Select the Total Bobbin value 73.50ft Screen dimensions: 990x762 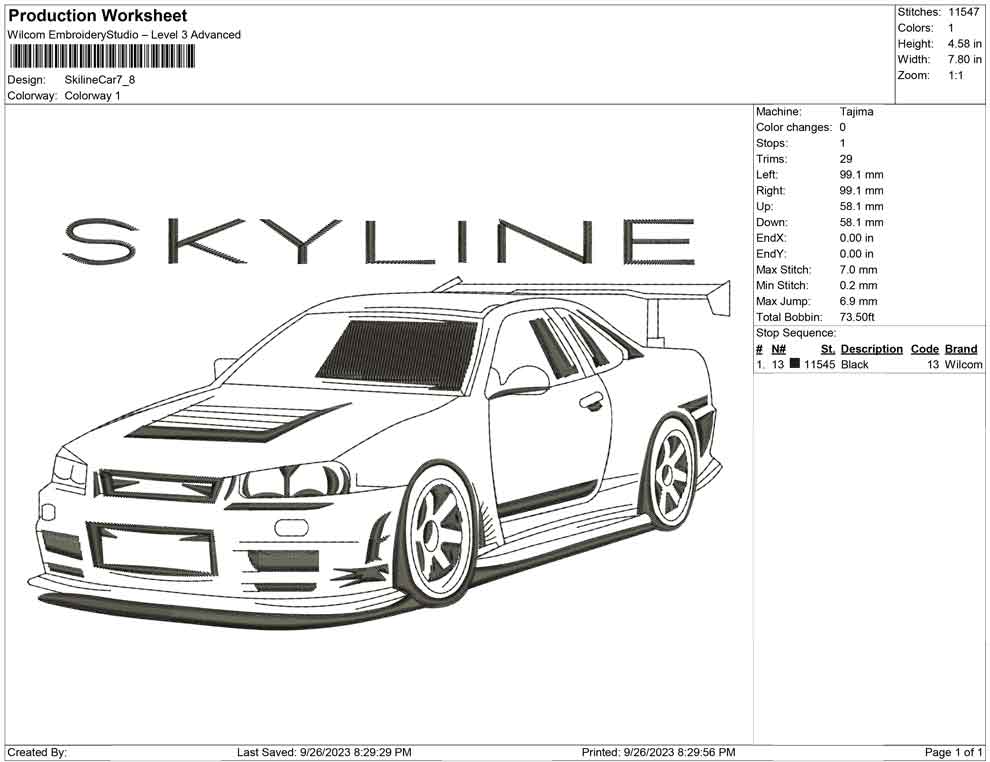[x=857, y=317]
